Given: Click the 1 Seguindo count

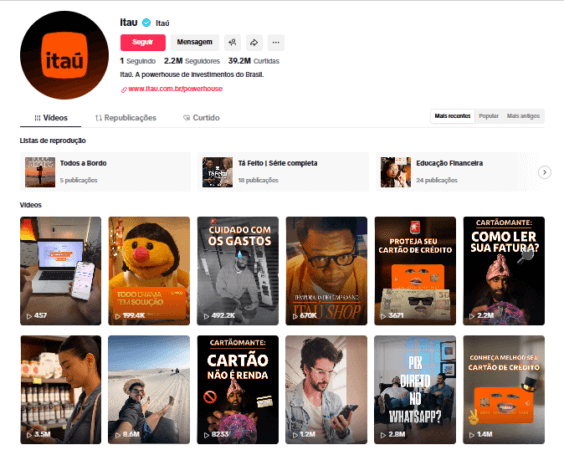Looking at the screenshot, I should click(x=138, y=61).
